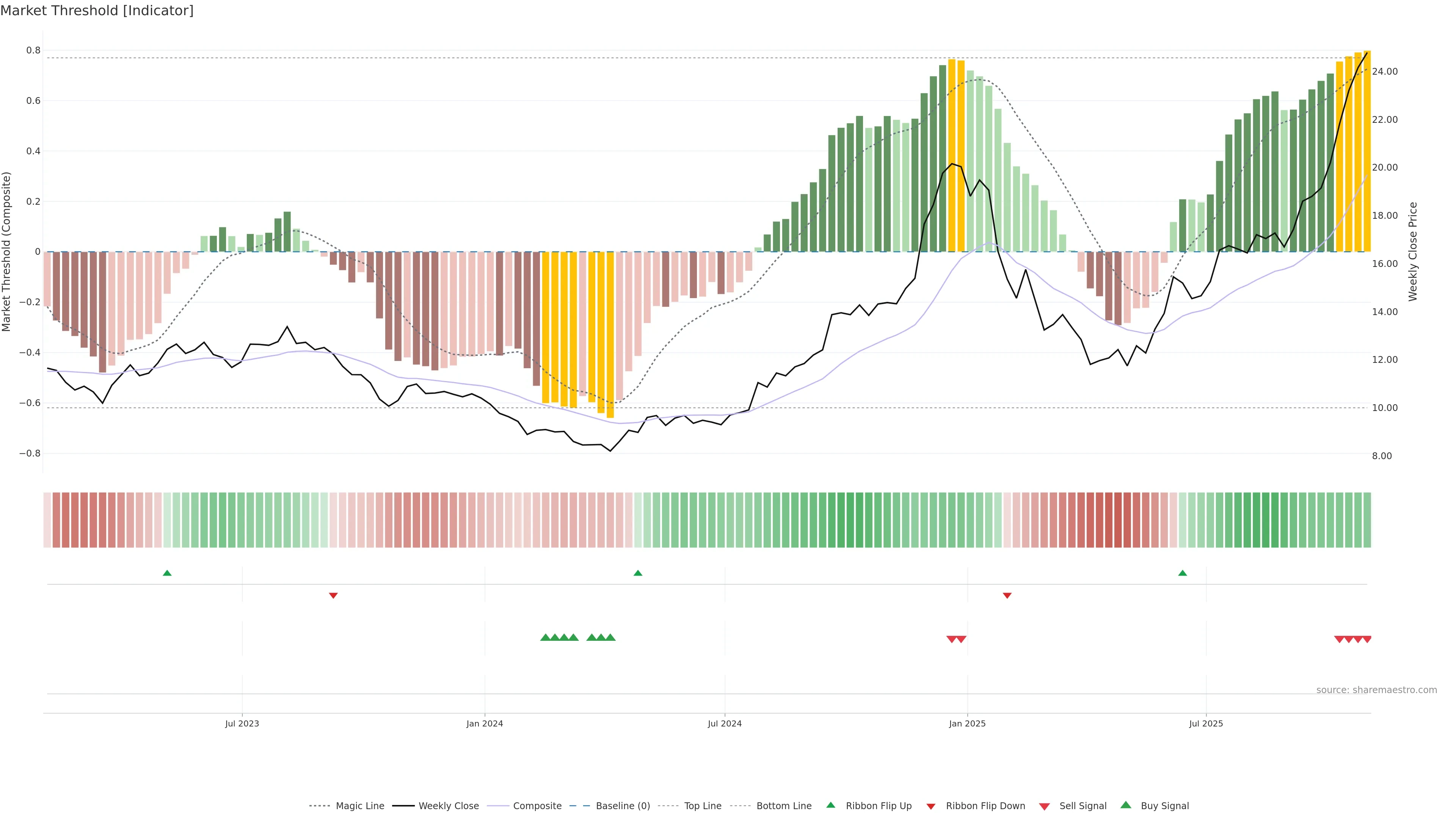This screenshot has height=819, width=1456.
Task: Click the first green ribbon flip up marker
Action: [x=167, y=573]
